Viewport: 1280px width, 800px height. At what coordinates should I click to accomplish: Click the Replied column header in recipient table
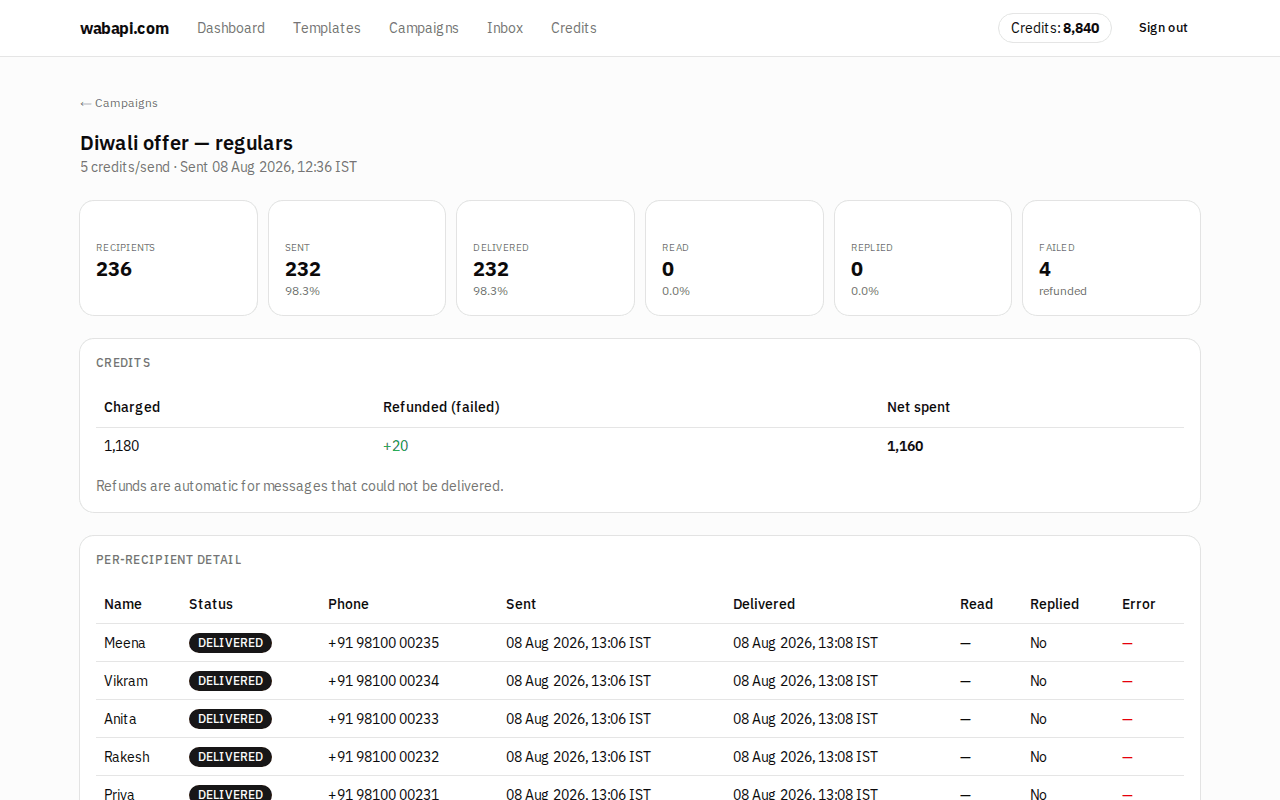tap(1054, 604)
